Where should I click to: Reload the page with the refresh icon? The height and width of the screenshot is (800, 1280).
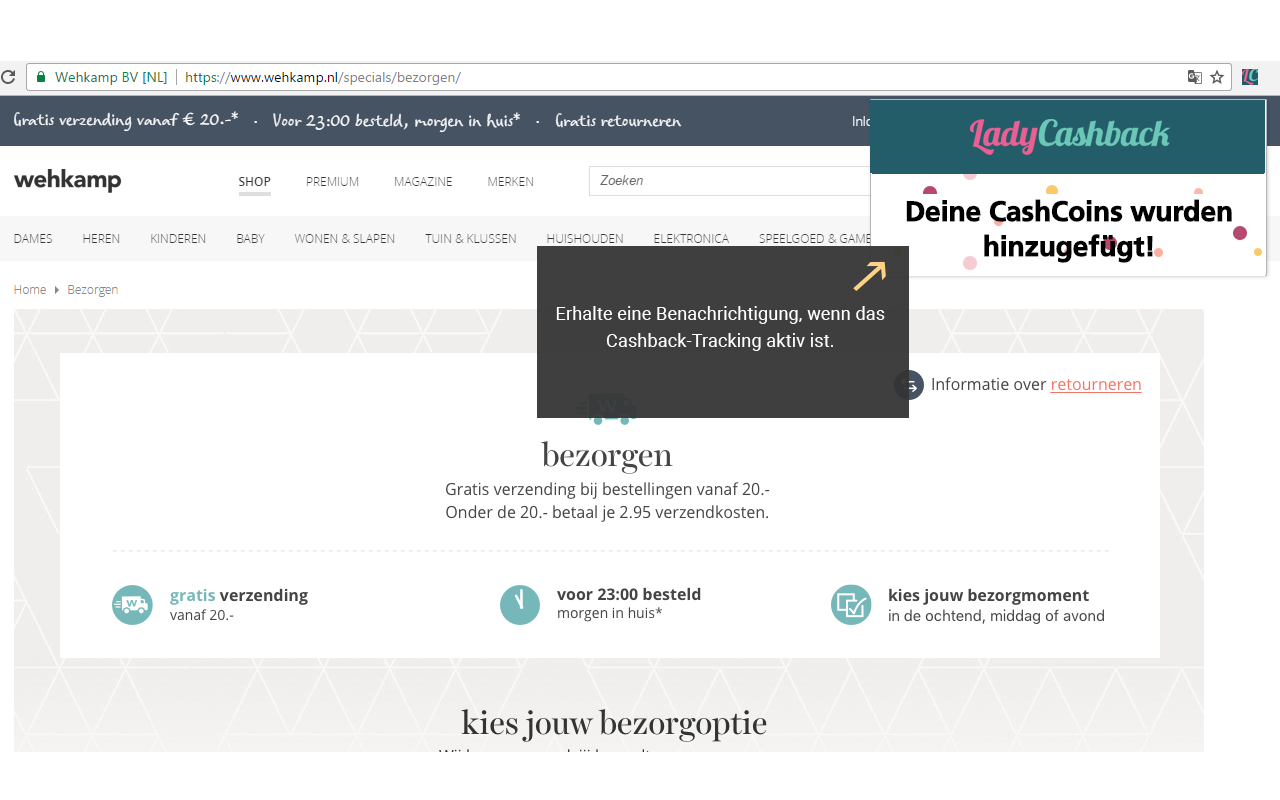point(7,77)
